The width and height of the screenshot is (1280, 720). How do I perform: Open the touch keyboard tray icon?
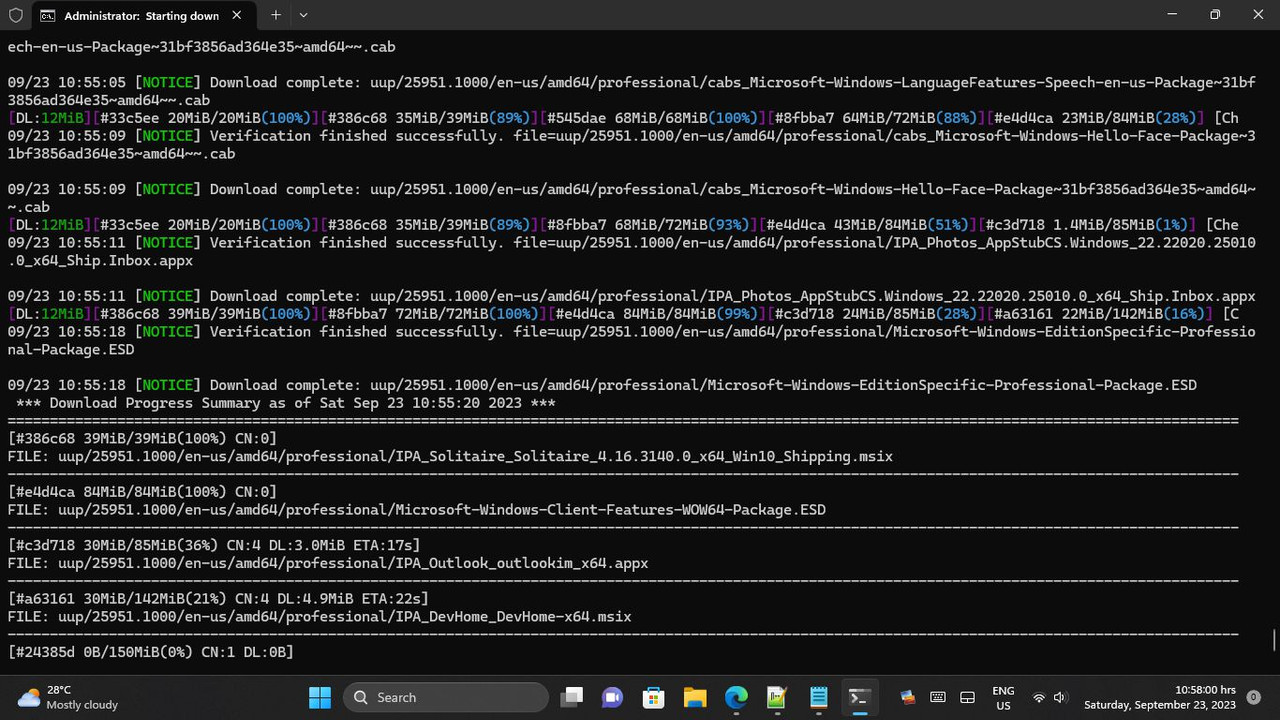click(938, 697)
